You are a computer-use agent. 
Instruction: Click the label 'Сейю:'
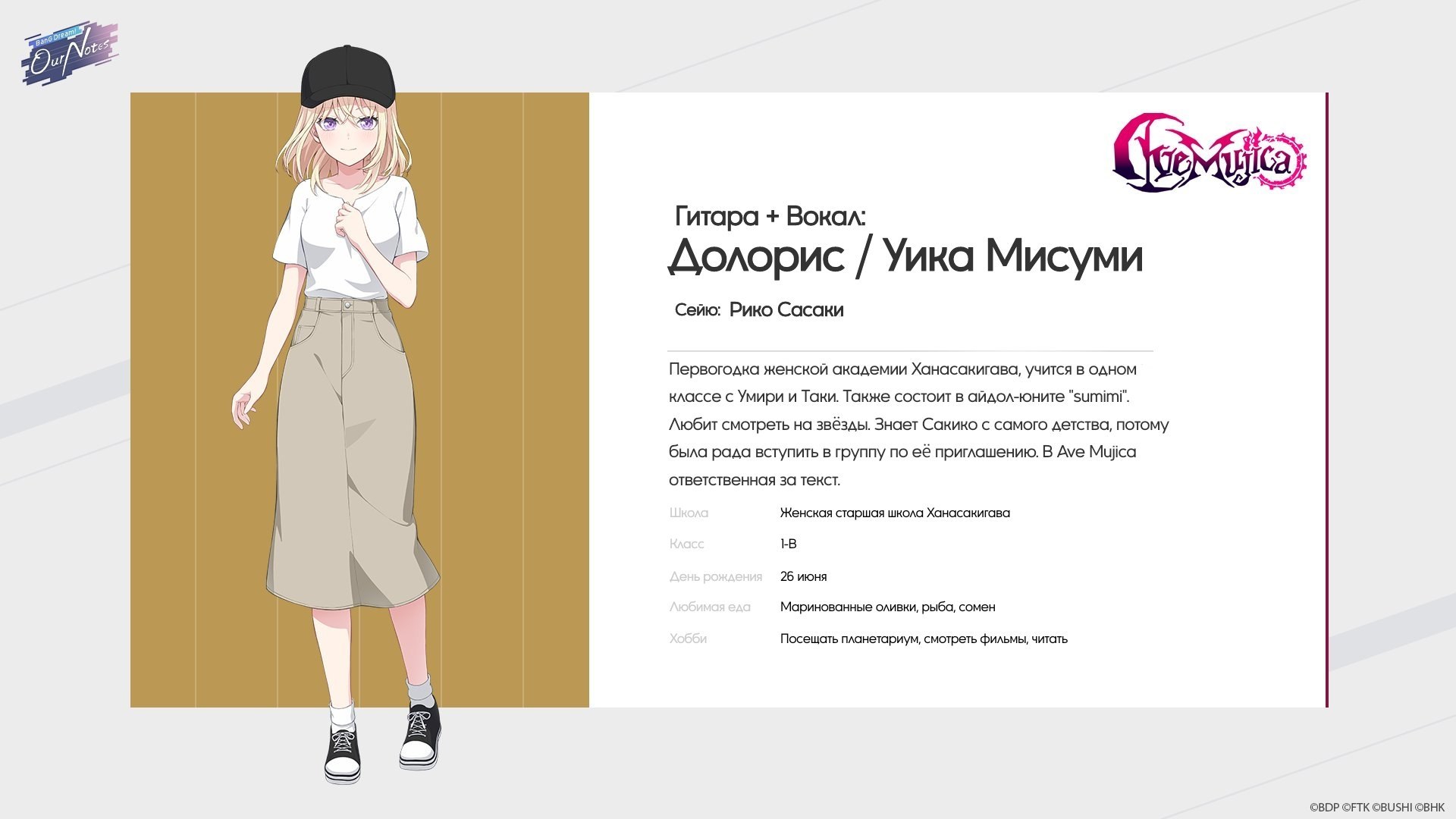697,310
